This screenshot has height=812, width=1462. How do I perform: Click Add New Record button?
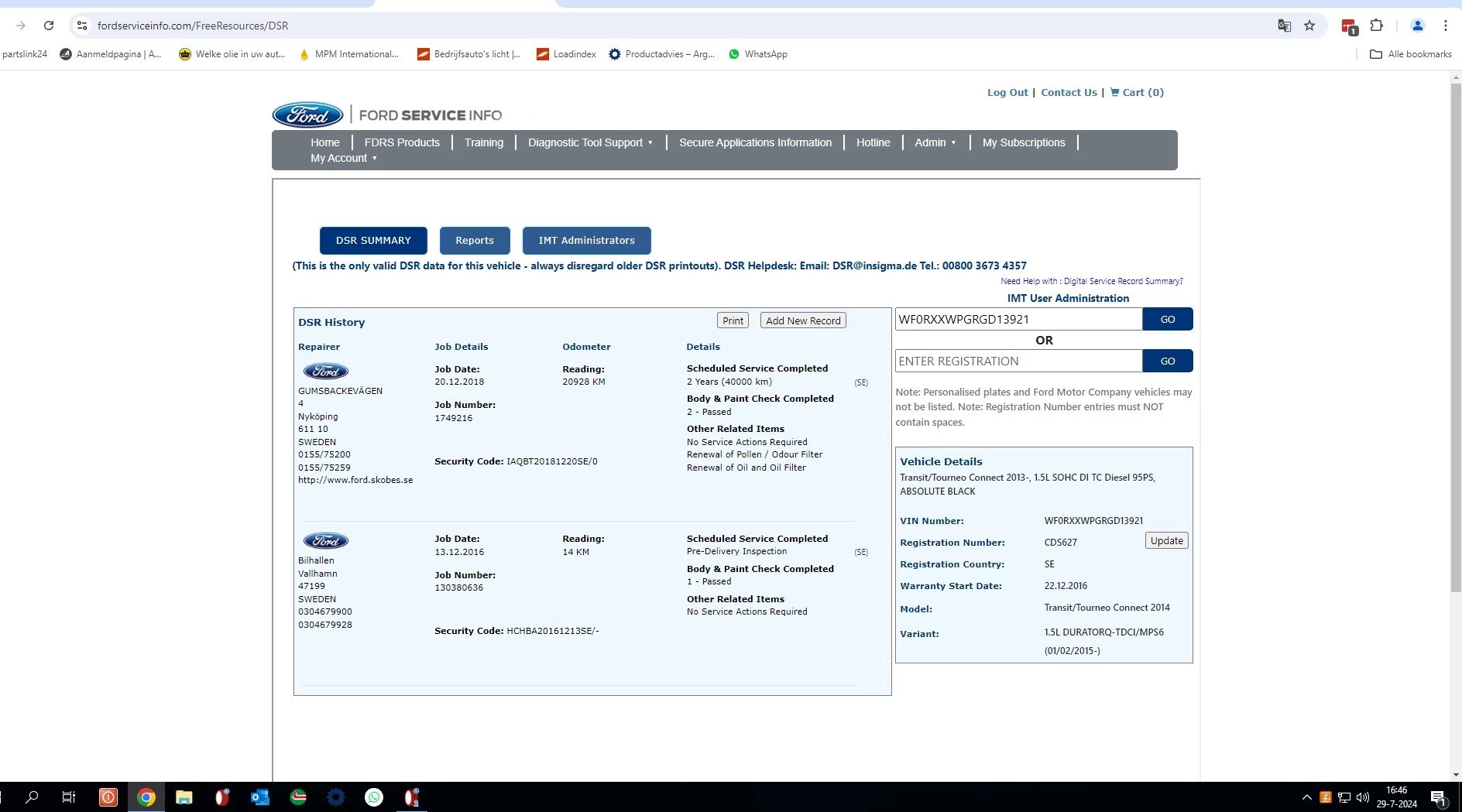click(x=803, y=320)
